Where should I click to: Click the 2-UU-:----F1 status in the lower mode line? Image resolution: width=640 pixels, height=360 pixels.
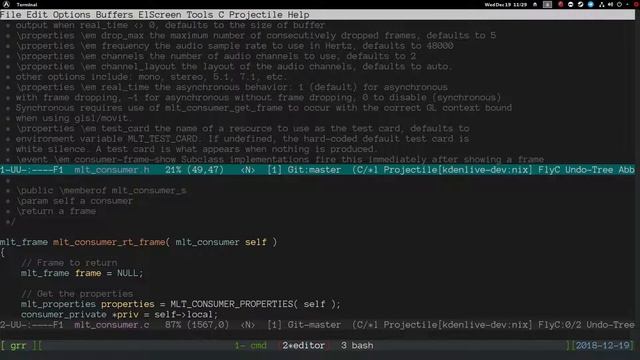(32, 325)
